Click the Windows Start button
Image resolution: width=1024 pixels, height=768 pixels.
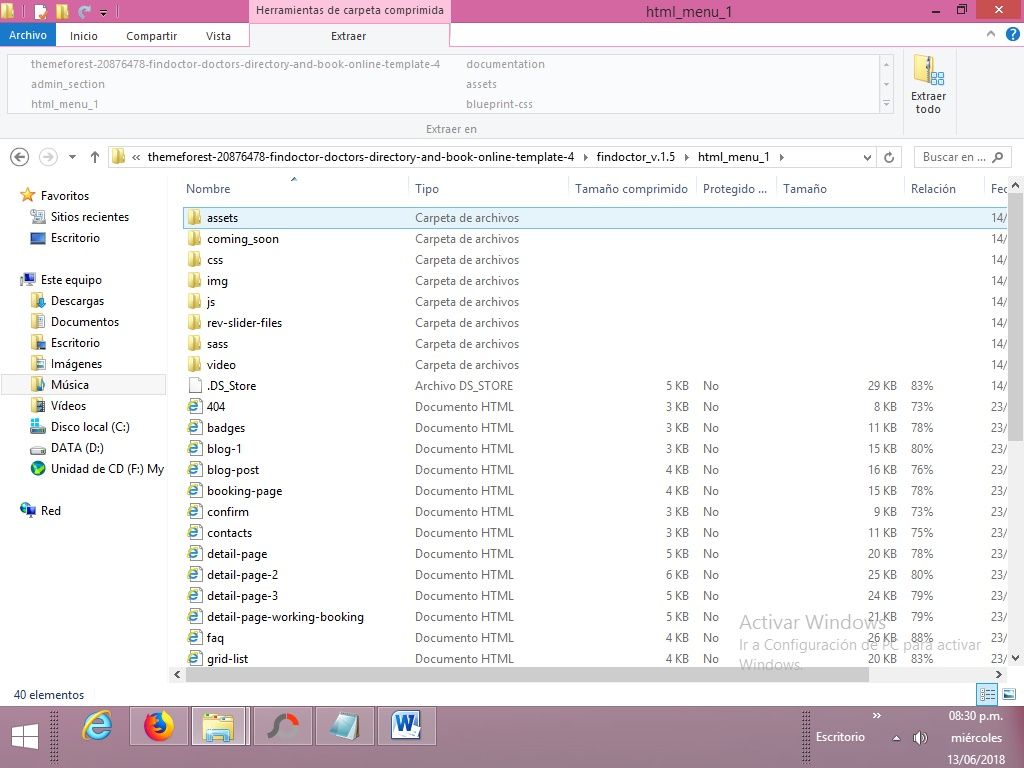pos(25,737)
